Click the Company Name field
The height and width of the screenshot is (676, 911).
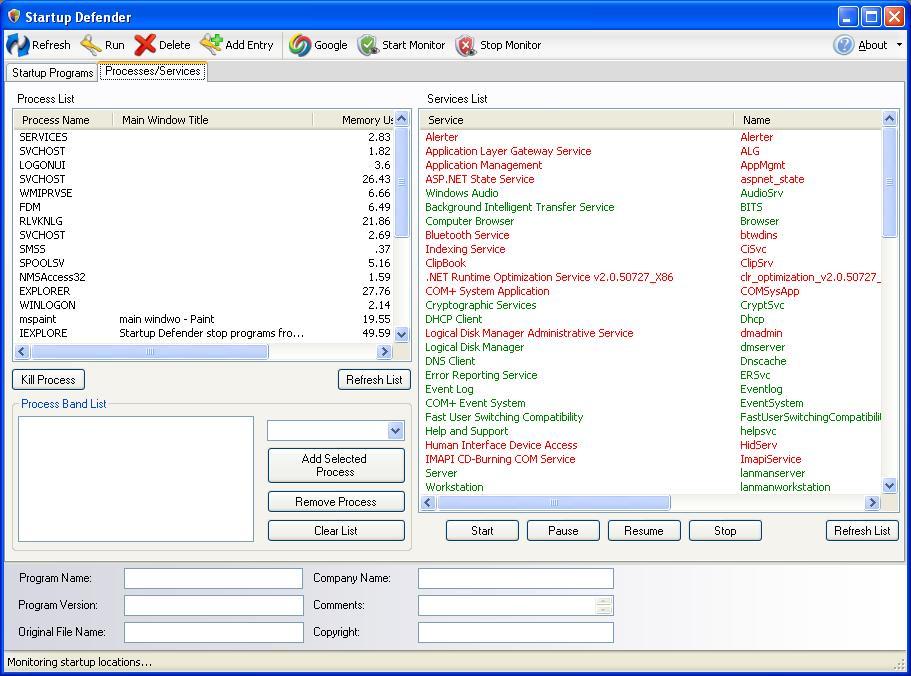[516, 578]
